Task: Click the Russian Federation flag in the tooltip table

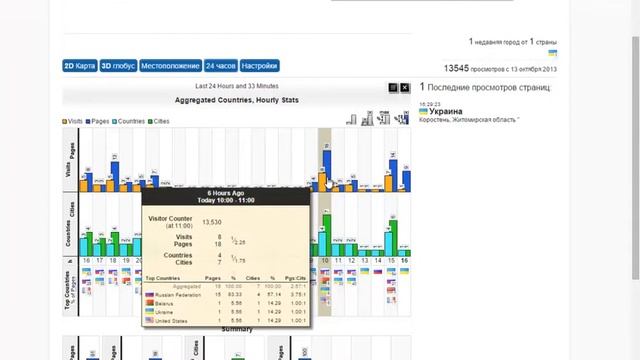Action: [149, 294]
